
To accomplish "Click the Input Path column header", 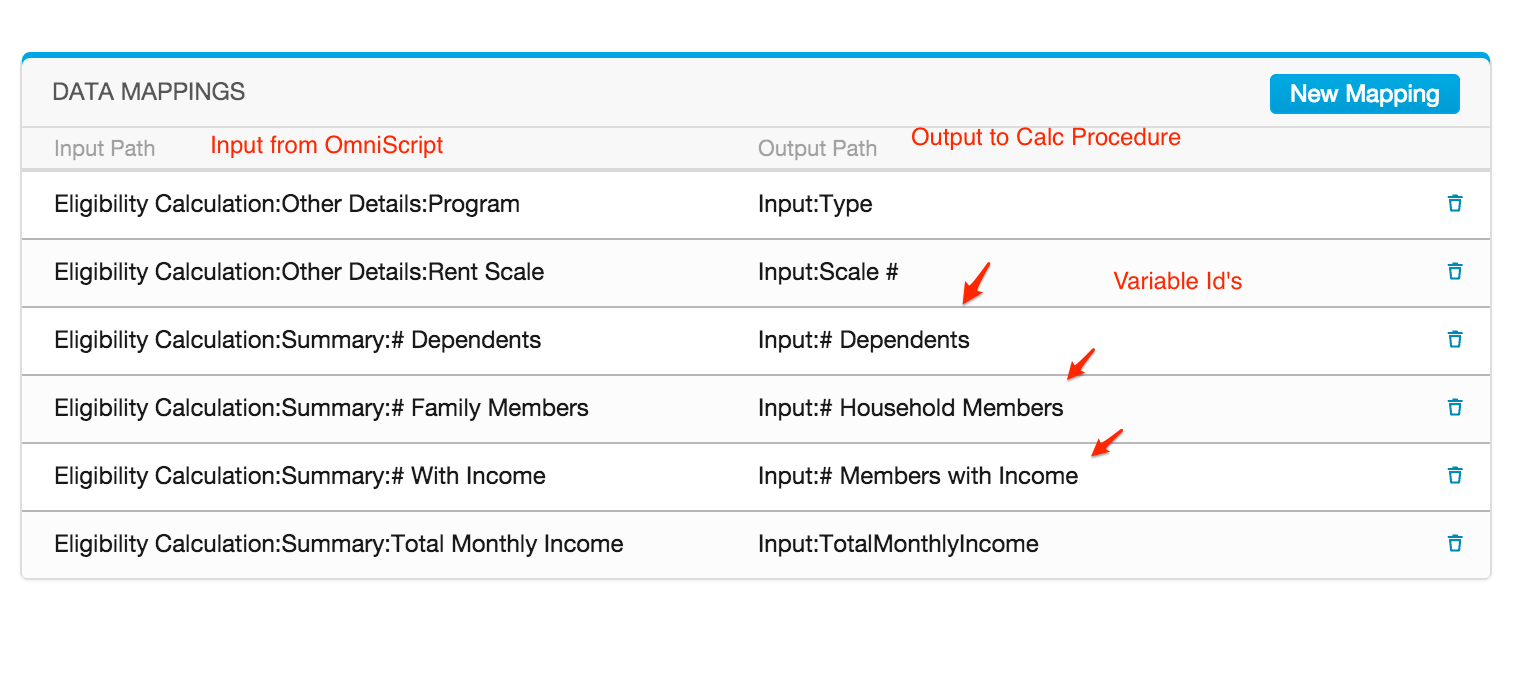I will [105, 149].
